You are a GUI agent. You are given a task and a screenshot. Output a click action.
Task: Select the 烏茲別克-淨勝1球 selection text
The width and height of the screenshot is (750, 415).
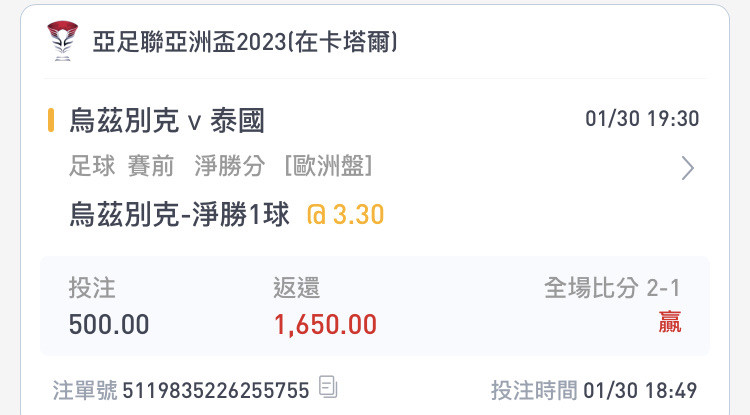179,214
